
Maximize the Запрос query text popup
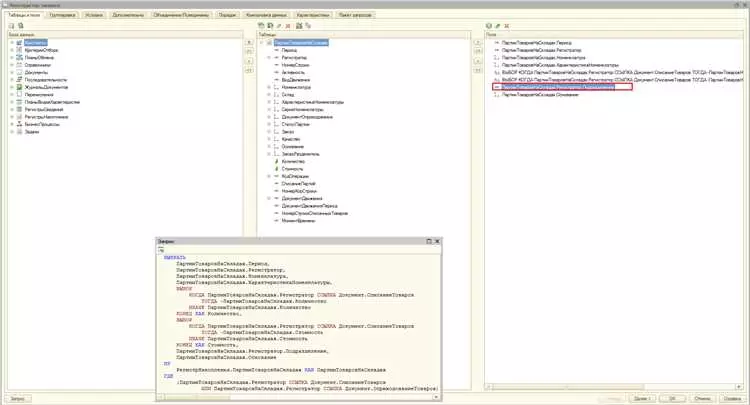pos(429,241)
